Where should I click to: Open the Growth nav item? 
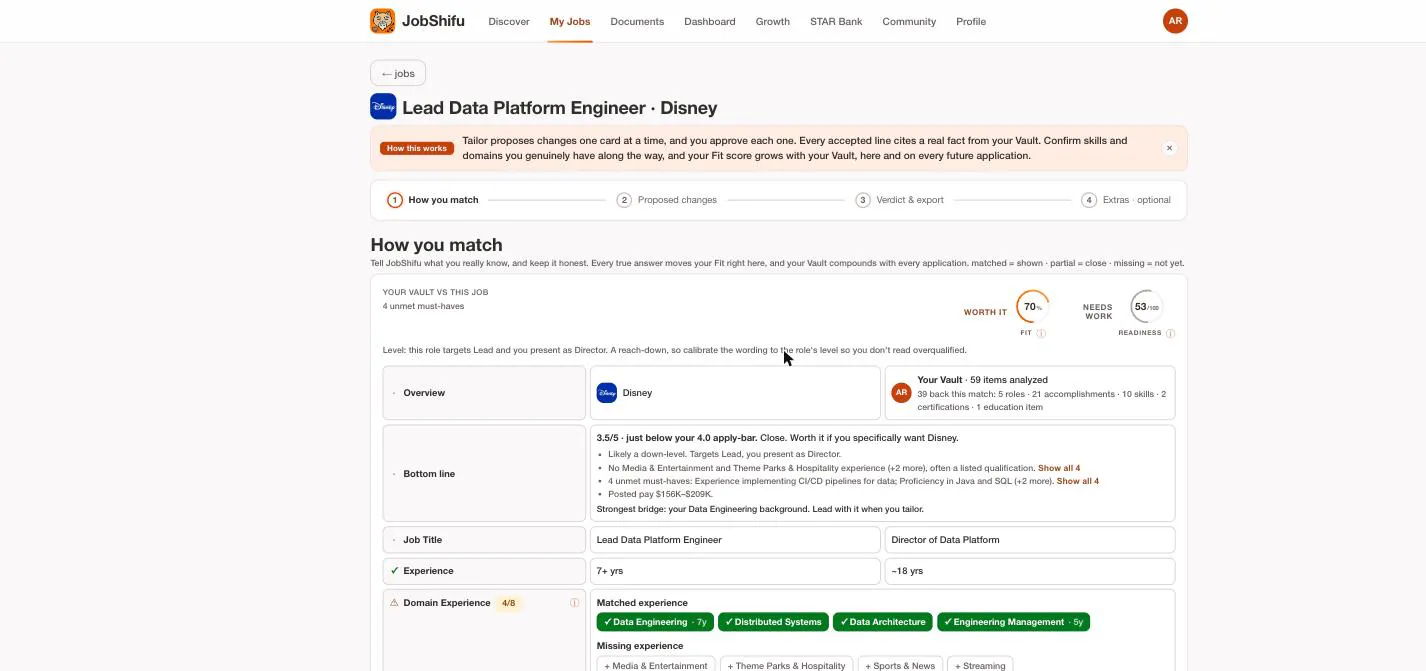[773, 21]
